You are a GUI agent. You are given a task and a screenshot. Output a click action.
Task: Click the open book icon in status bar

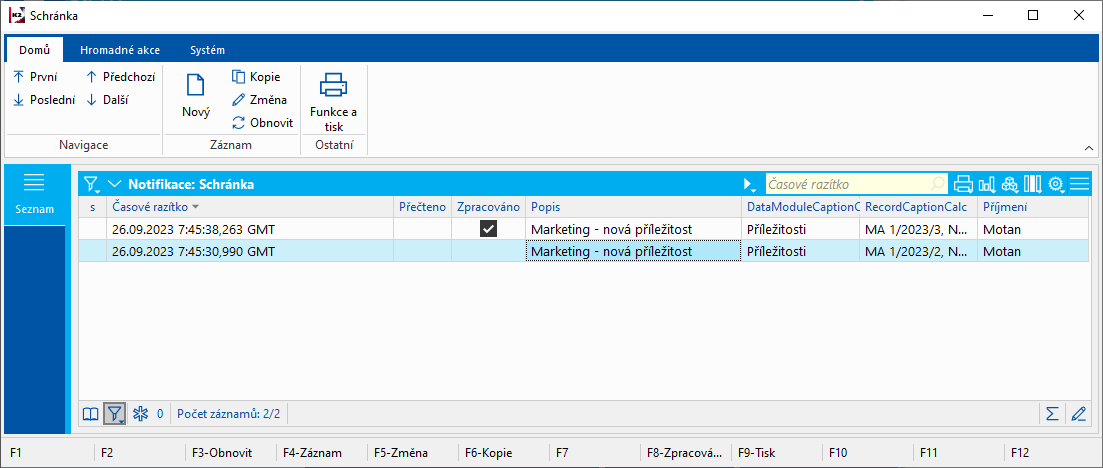91,413
